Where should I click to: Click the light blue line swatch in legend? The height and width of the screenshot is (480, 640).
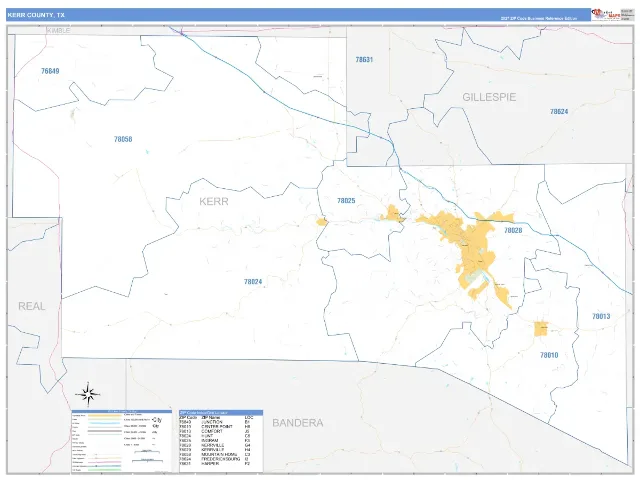(x=104, y=423)
